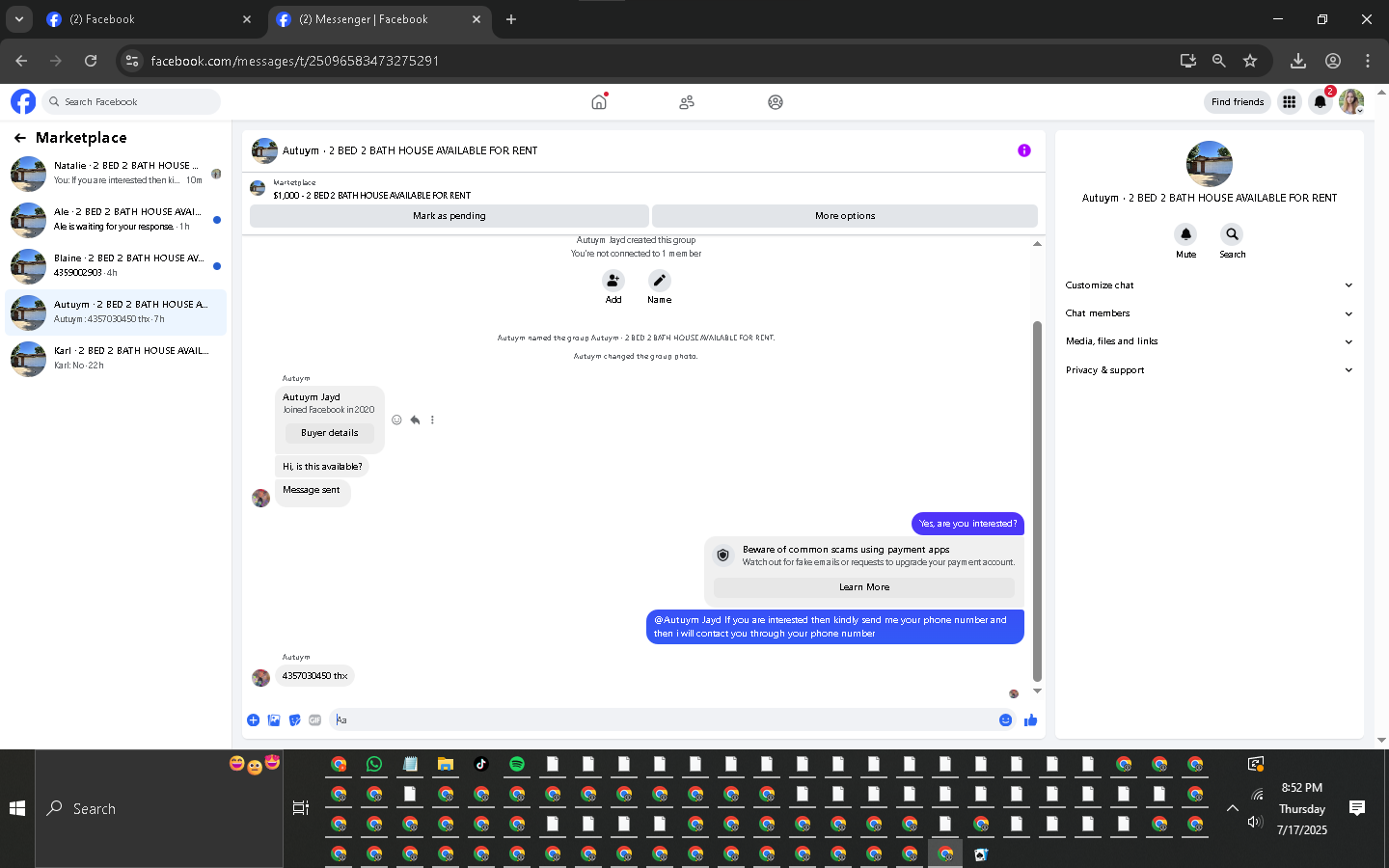Open TikTok from the taskbar
Viewport: 1389px width, 868px height.
click(481, 764)
